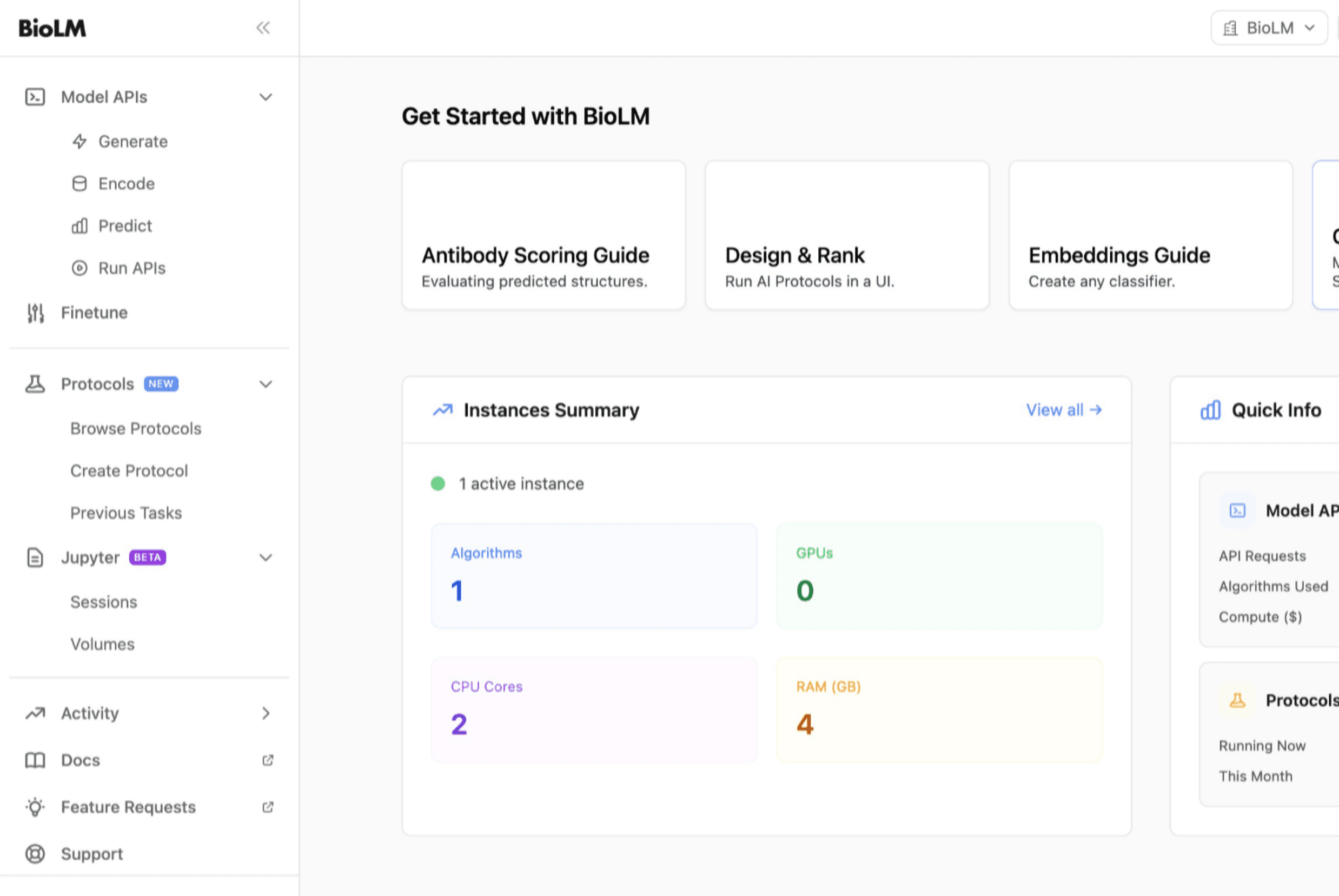Expand the Activity section chevron
This screenshot has height=896, width=1339.
[x=266, y=713]
